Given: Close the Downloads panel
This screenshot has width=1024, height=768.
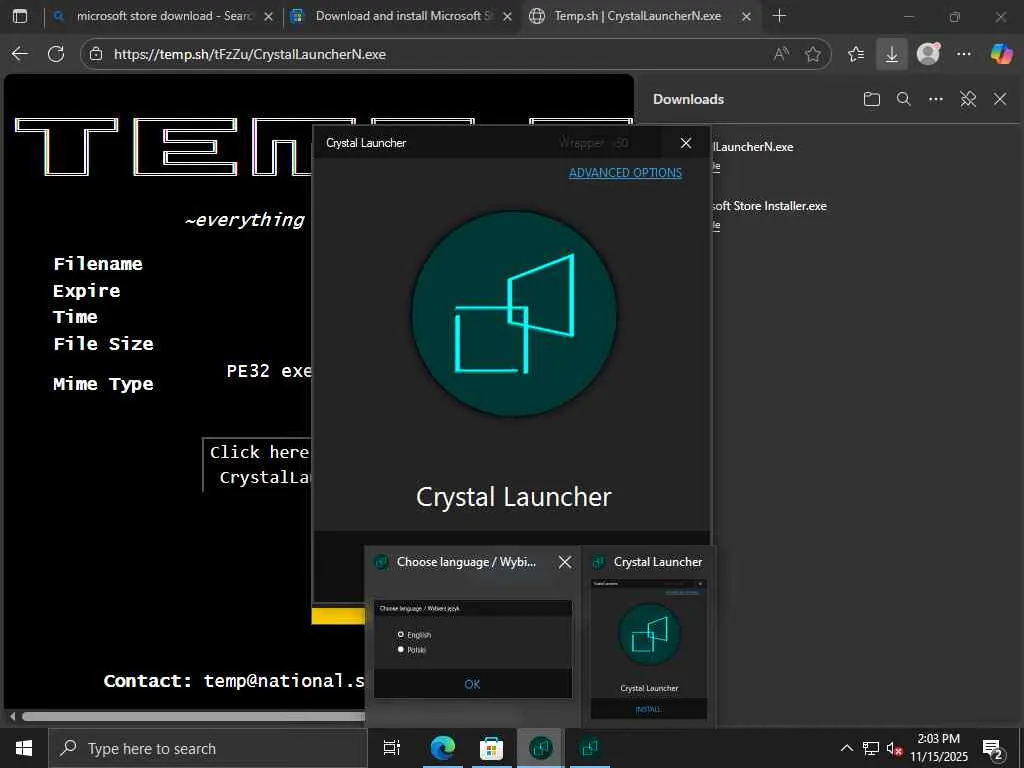Looking at the screenshot, I should (1000, 99).
